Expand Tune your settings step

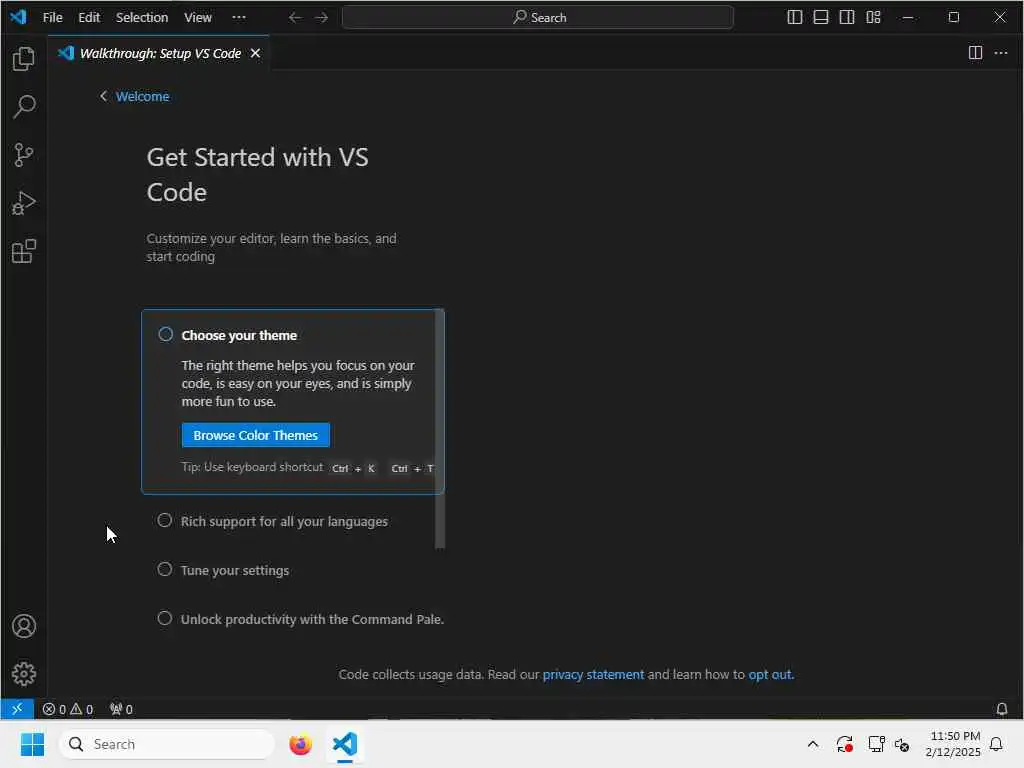click(234, 570)
